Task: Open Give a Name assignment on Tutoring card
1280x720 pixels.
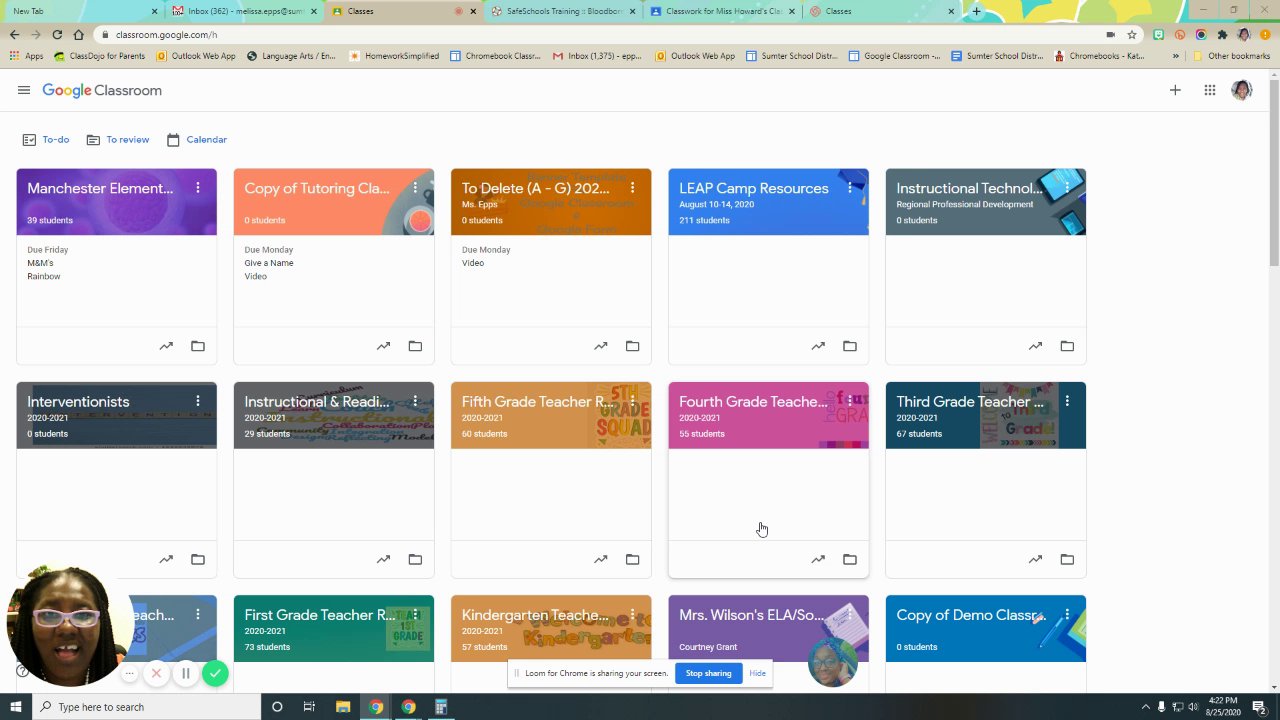Action: (269, 263)
